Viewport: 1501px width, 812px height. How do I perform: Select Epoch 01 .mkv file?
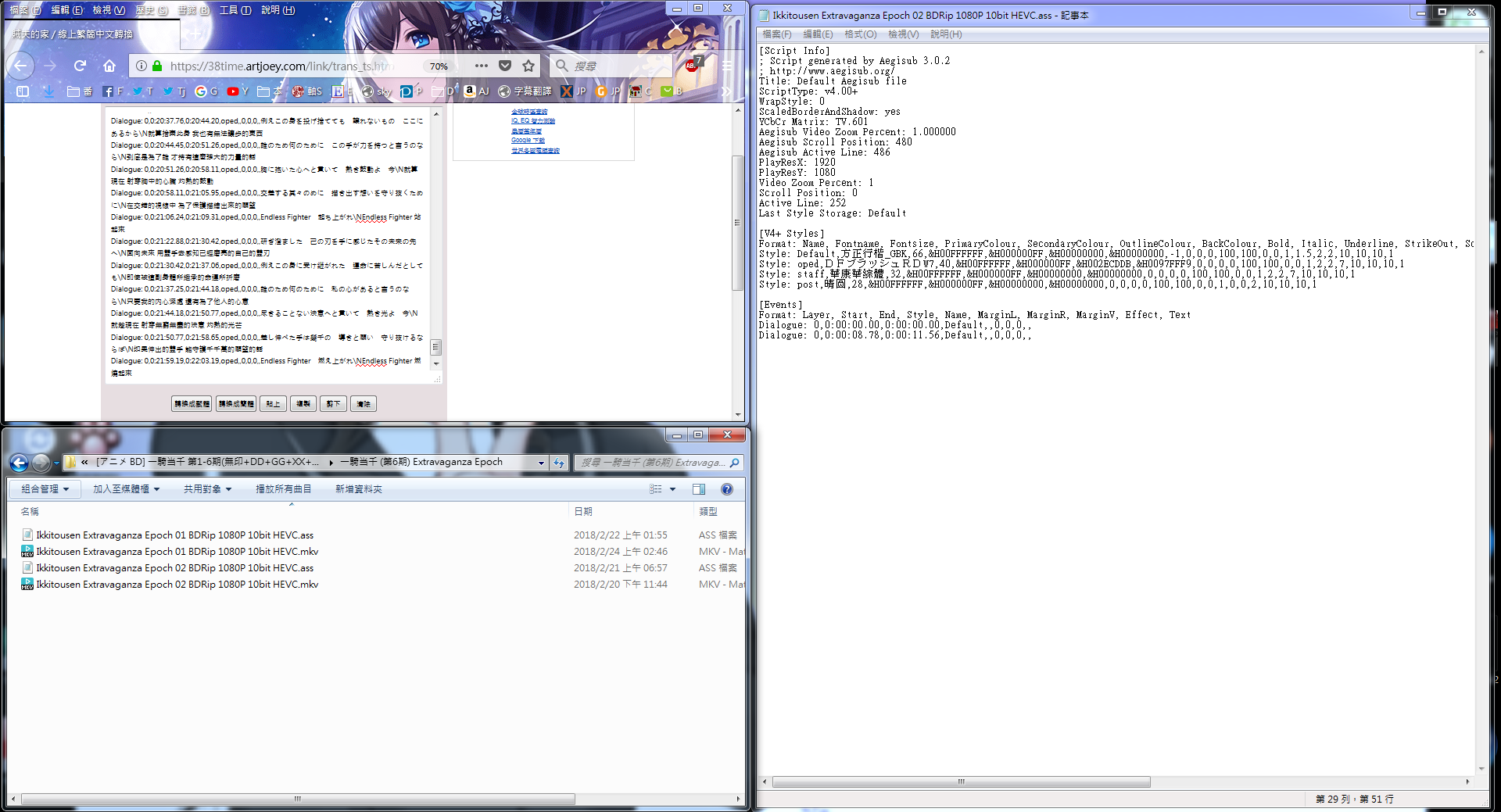(177, 552)
